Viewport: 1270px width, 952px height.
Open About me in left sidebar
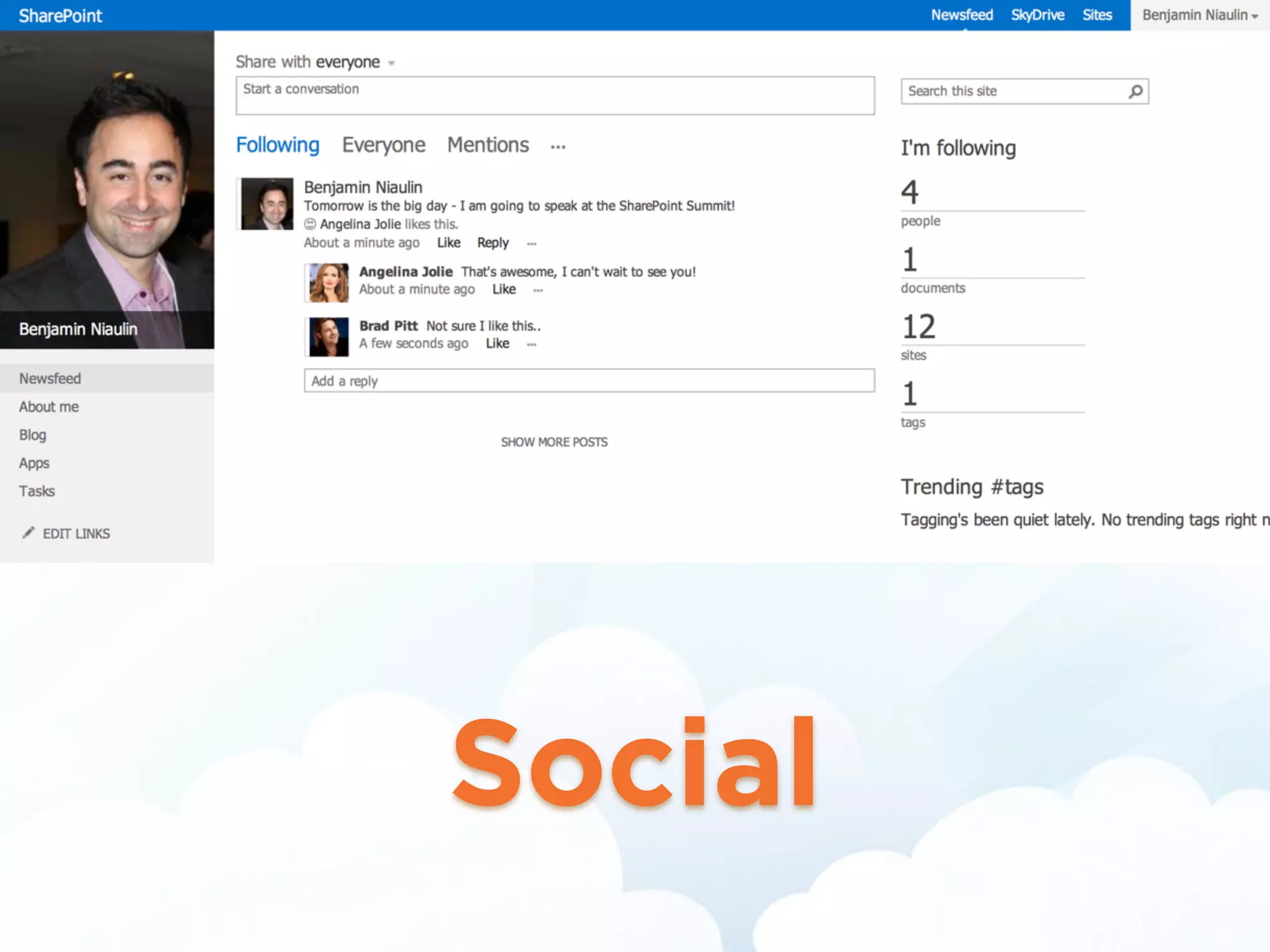(x=49, y=407)
